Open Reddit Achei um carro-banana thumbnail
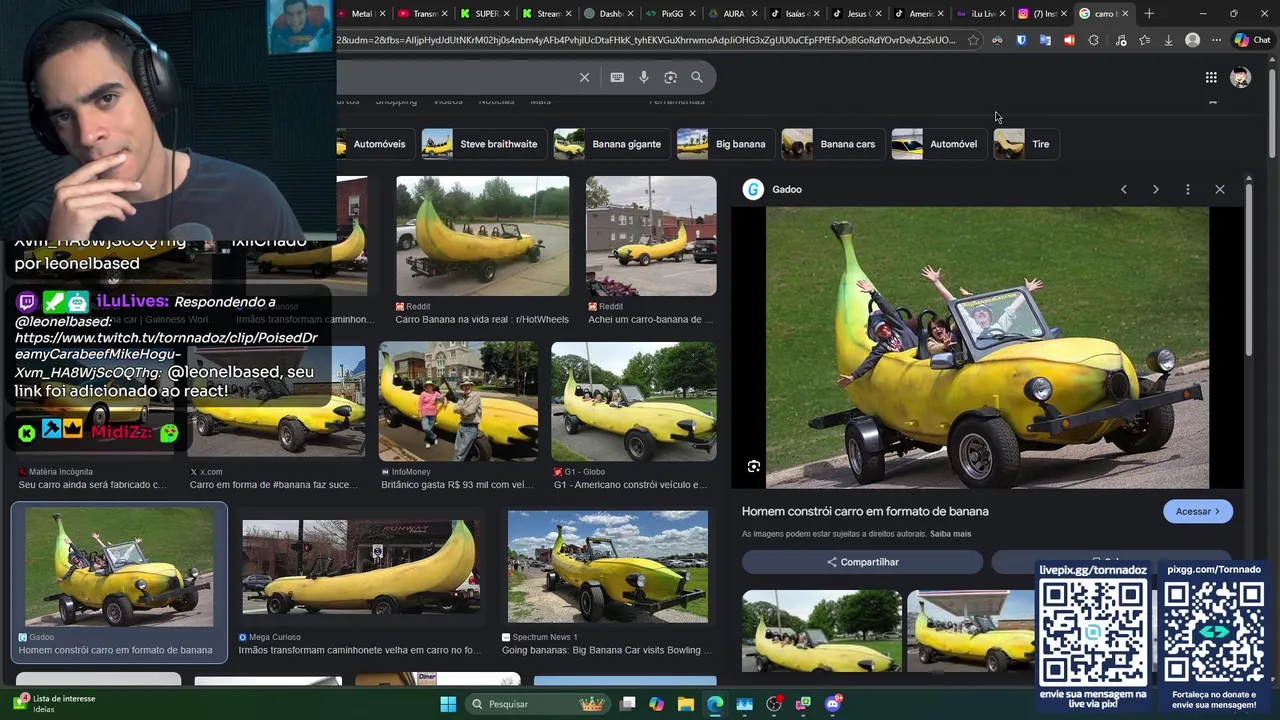The width and height of the screenshot is (1280, 720). pyautogui.click(x=651, y=236)
